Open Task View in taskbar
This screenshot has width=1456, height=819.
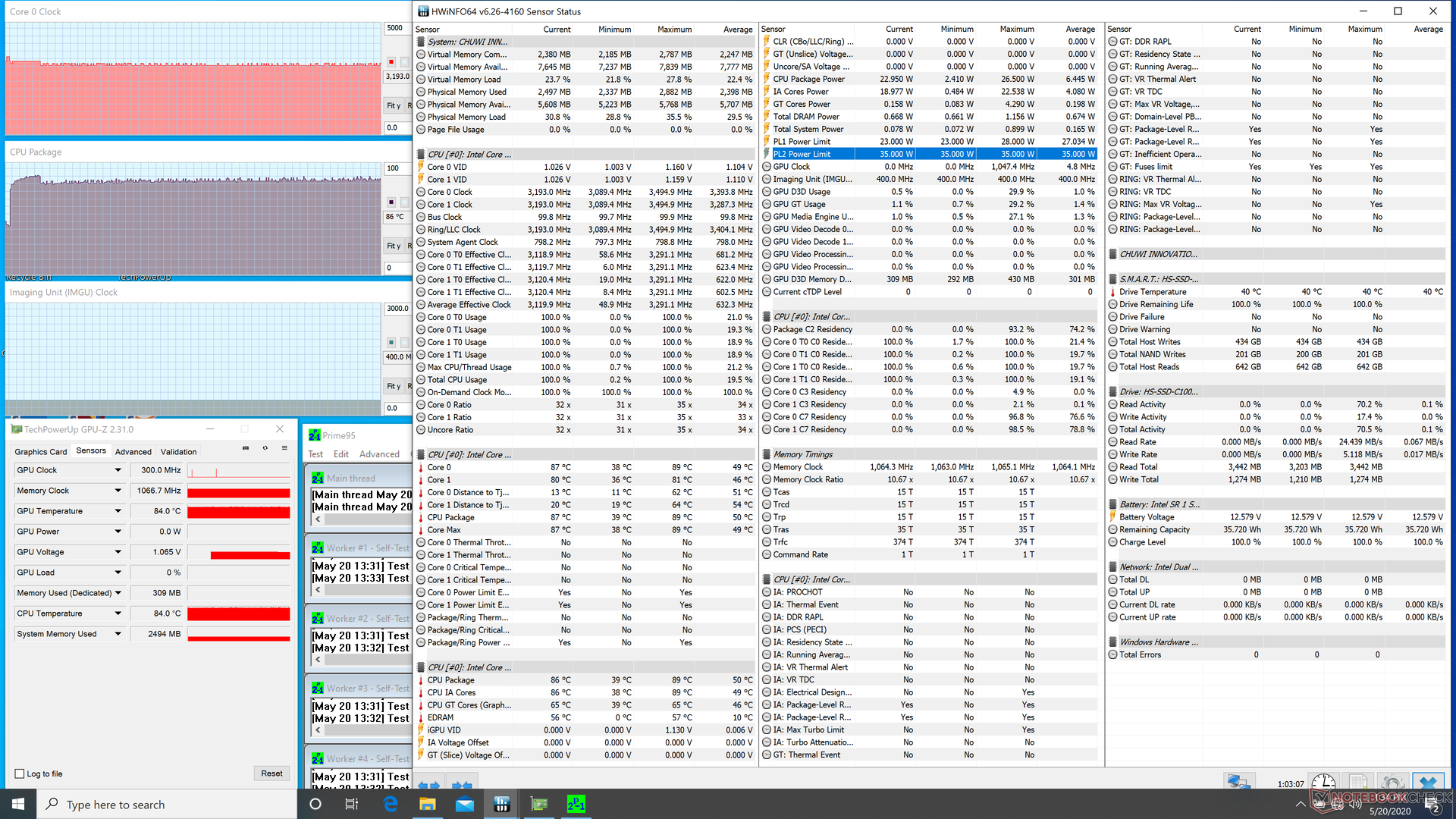pos(352,804)
